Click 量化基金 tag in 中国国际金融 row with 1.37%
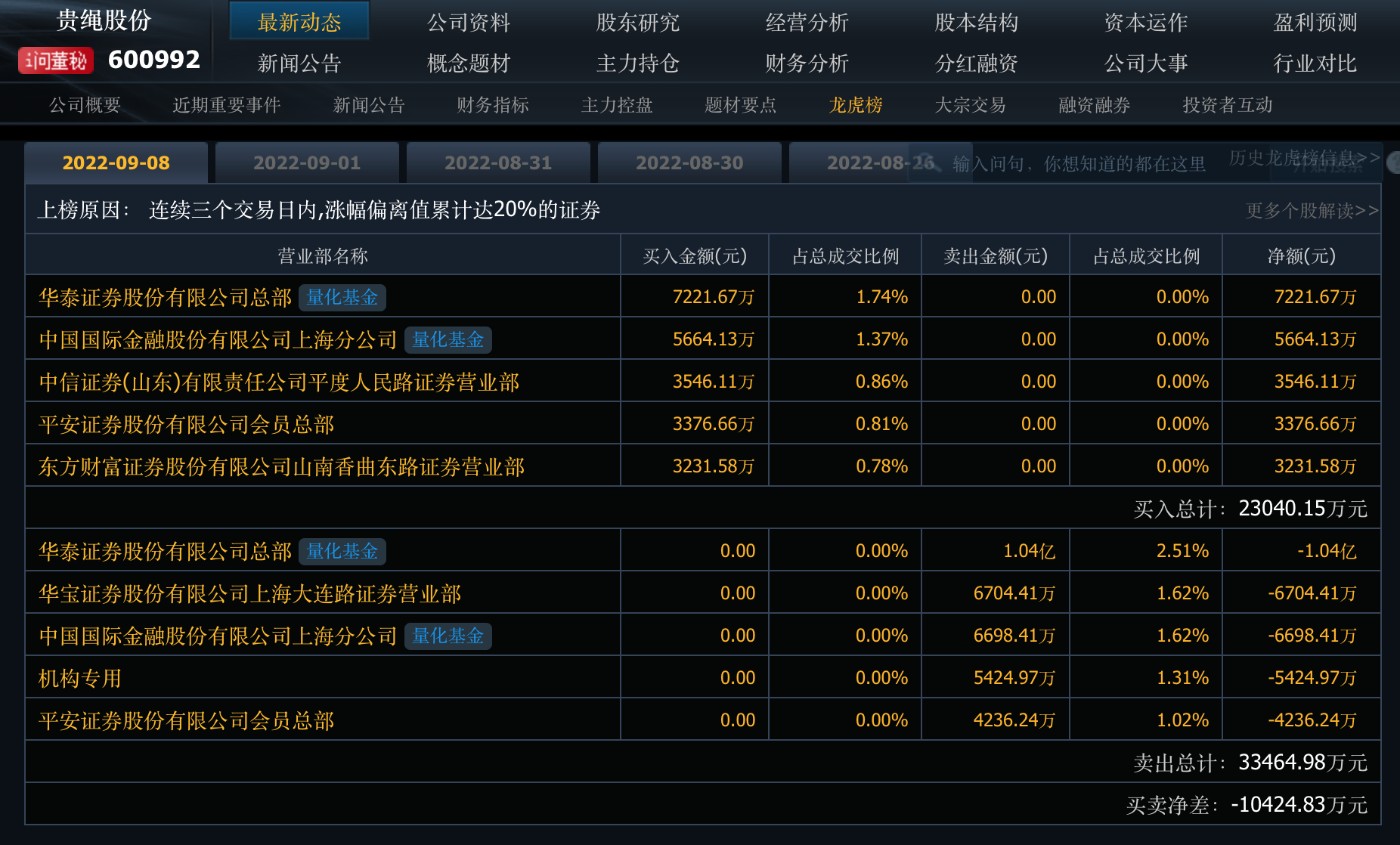1400x845 pixels. 448,339
